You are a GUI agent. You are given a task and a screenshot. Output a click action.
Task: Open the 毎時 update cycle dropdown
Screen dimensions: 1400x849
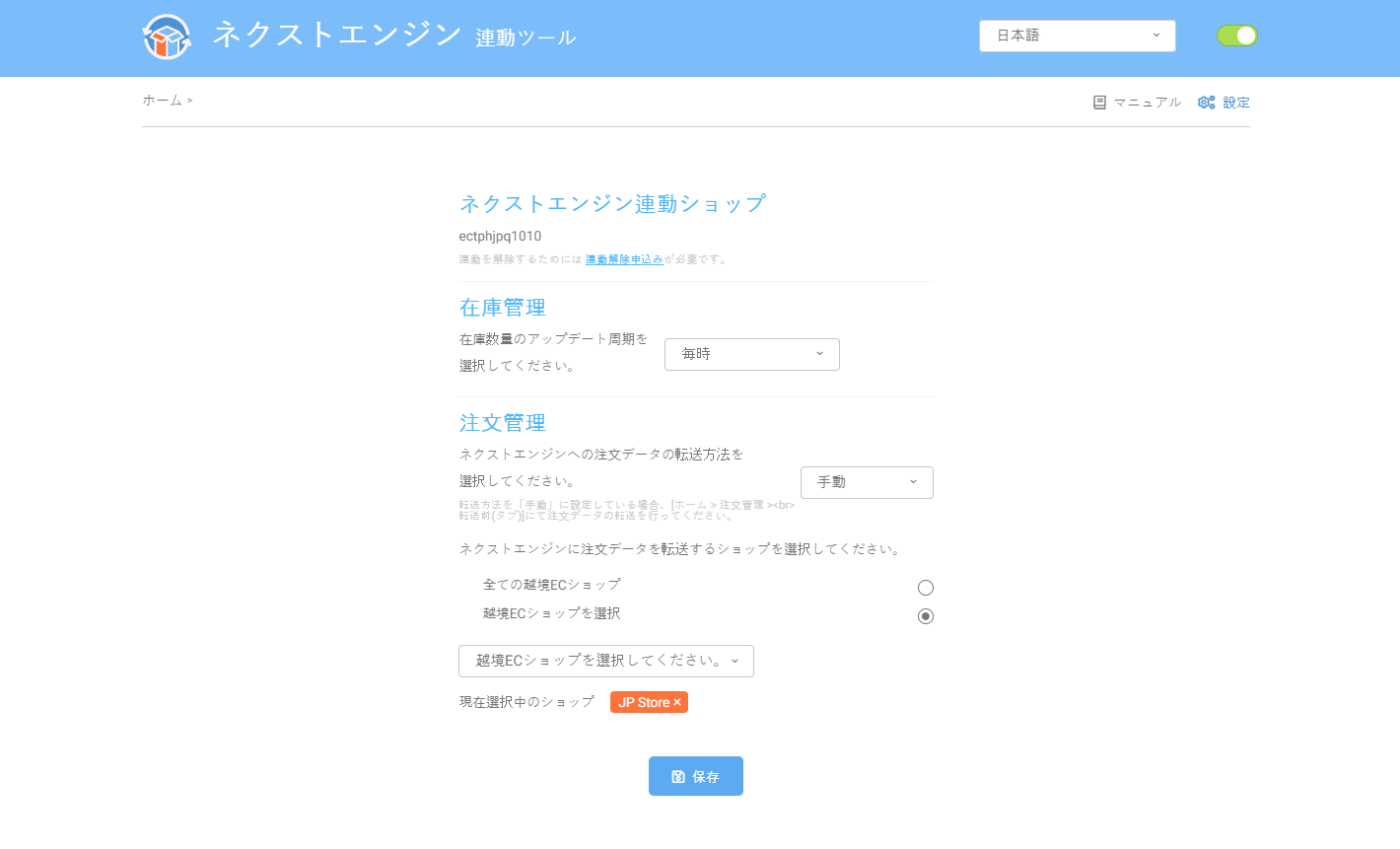tap(752, 354)
